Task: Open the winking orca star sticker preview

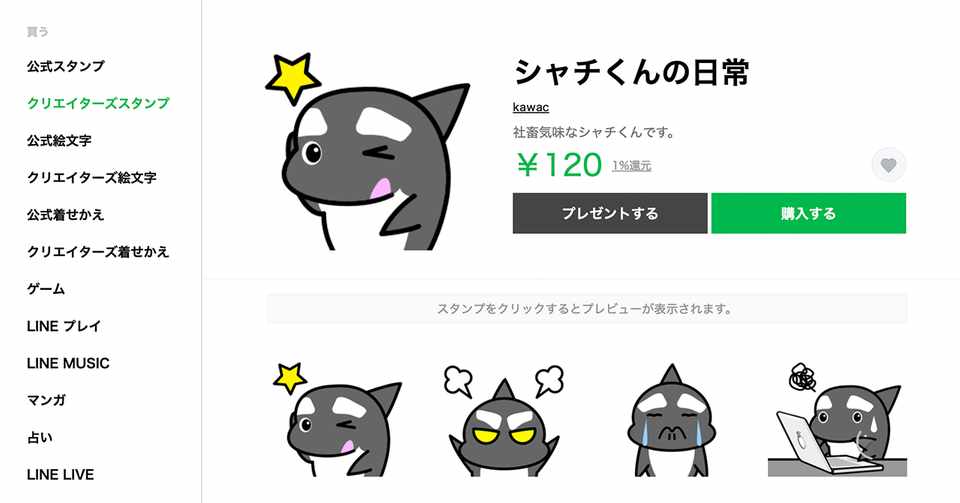Action: tap(338, 419)
